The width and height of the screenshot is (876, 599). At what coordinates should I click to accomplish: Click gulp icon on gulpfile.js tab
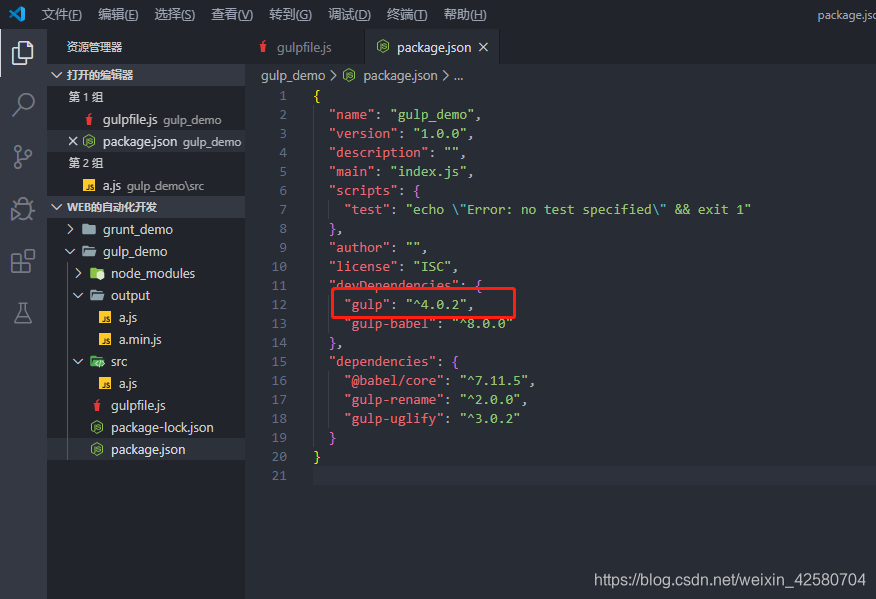[x=263, y=47]
